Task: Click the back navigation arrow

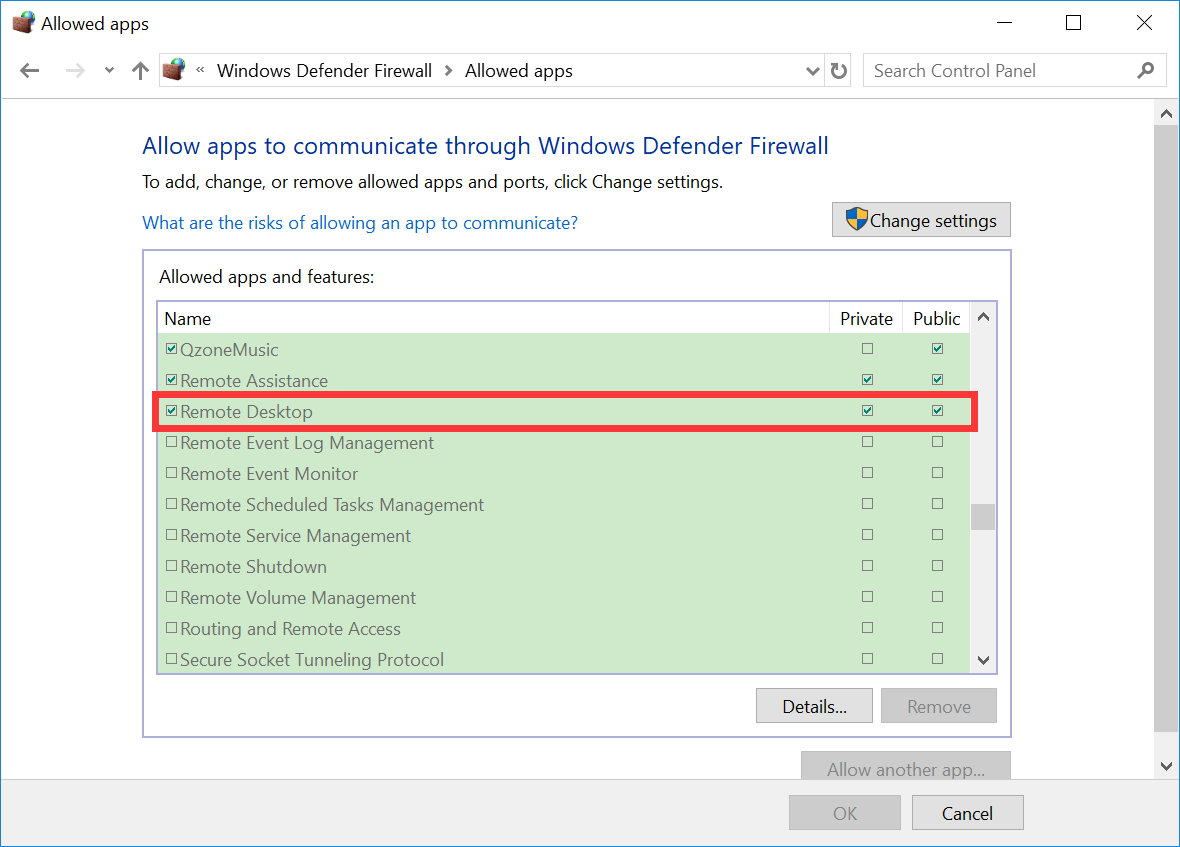Action: (x=29, y=70)
